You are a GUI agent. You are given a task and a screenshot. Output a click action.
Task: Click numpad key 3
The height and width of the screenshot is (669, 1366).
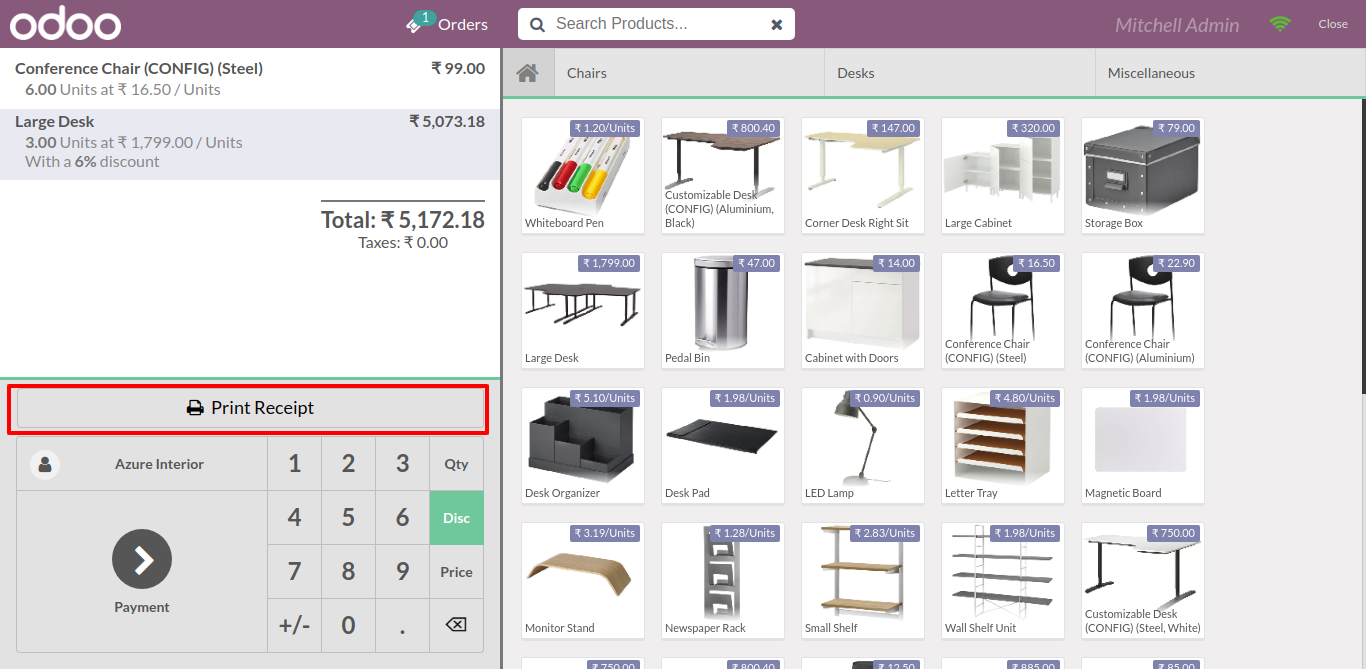(x=402, y=464)
